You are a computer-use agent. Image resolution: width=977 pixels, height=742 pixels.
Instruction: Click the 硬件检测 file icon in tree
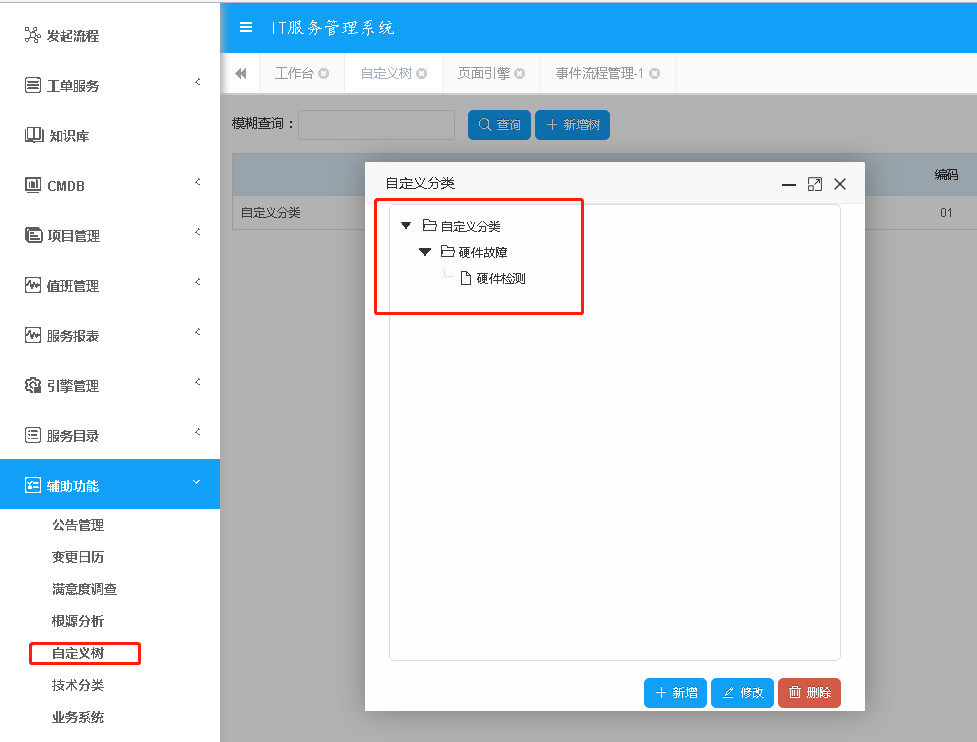465,279
